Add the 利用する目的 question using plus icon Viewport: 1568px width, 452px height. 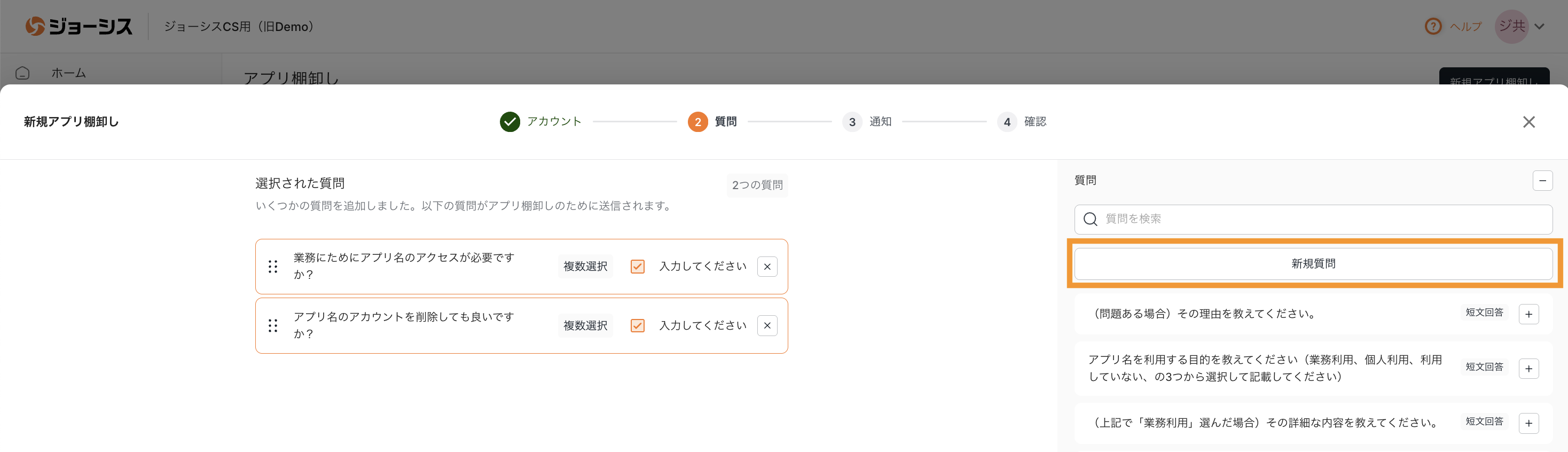tap(1528, 369)
